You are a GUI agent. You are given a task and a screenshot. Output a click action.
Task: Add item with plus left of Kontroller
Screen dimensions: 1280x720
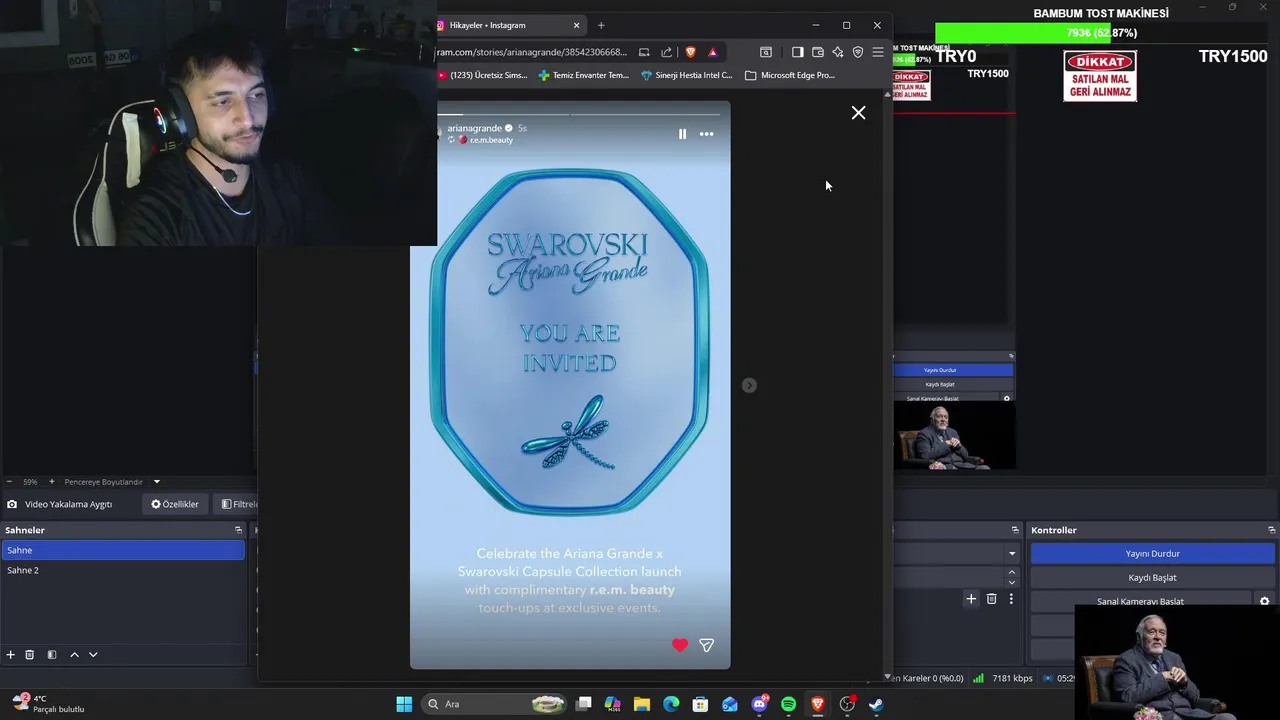[x=970, y=599]
